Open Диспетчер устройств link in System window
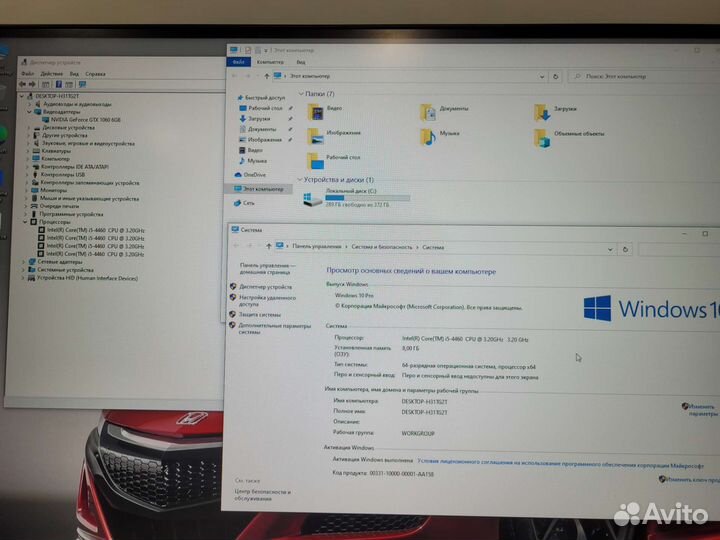Viewport: 720px width, 540px height. pyautogui.click(x=265, y=287)
